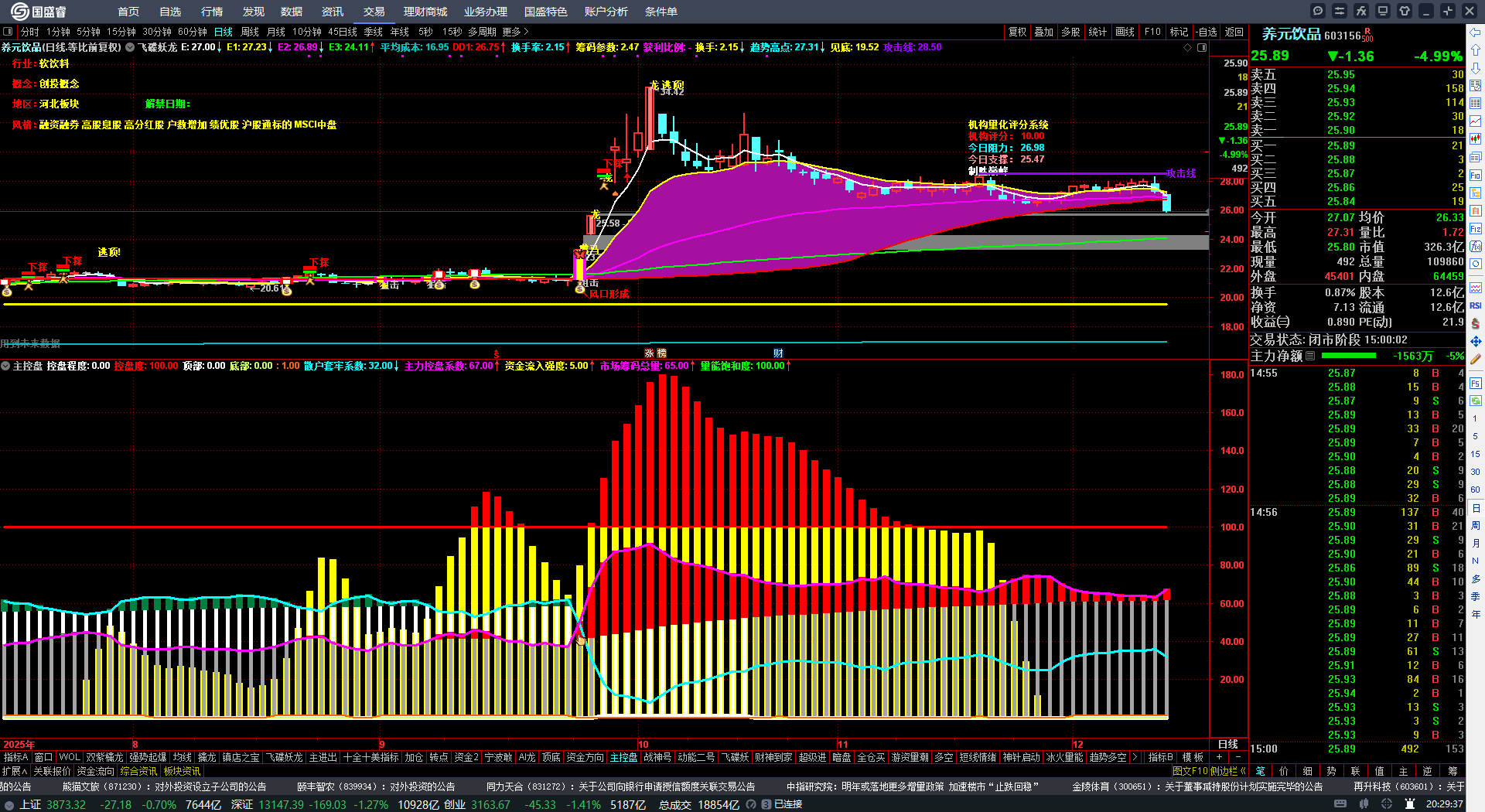Click the RSI indicator icon in sidebar
This screenshot has height=812, width=1485.
click(1476, 305)
